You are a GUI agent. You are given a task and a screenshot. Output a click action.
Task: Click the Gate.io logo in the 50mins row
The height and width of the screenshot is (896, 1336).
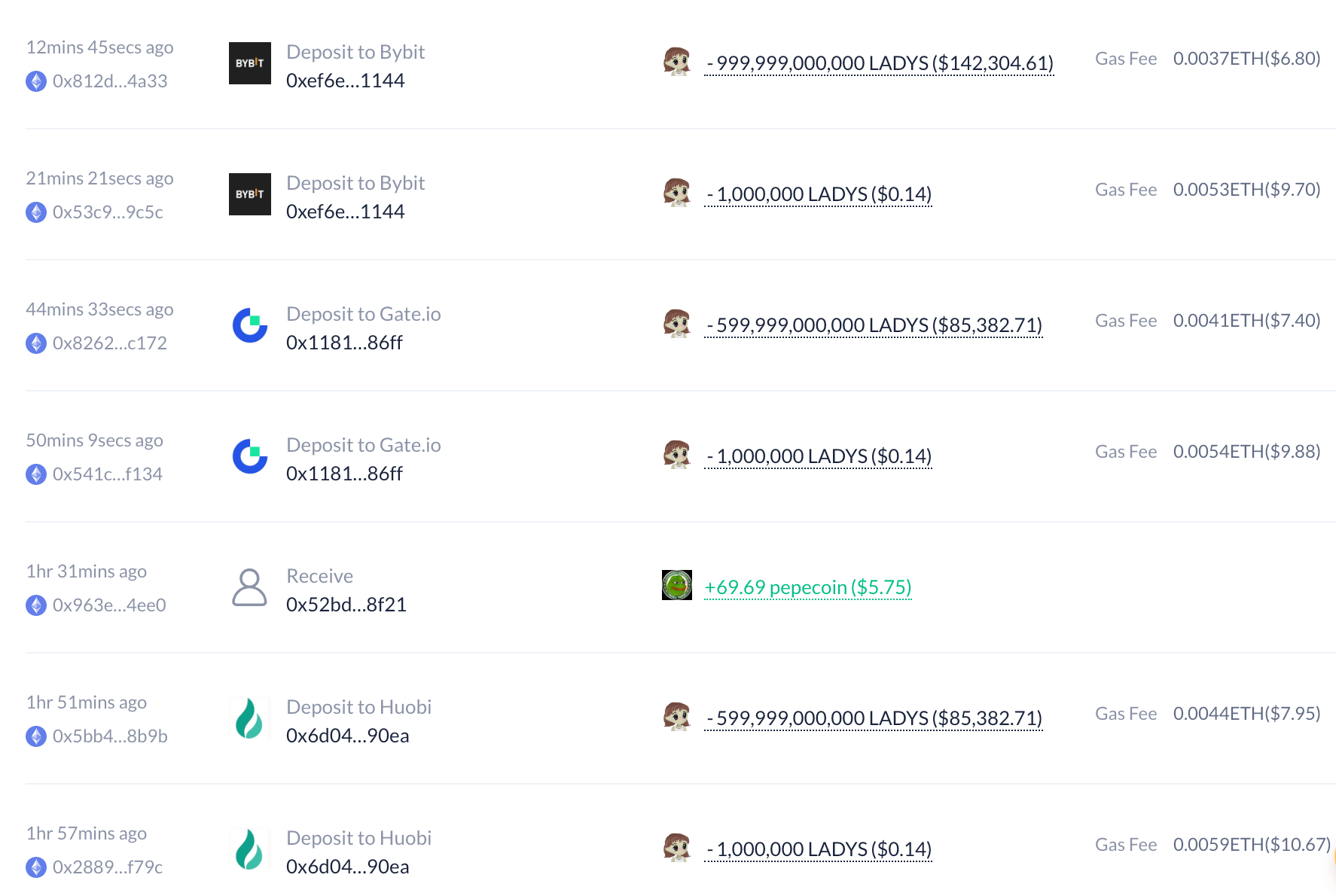coord(249,456)
